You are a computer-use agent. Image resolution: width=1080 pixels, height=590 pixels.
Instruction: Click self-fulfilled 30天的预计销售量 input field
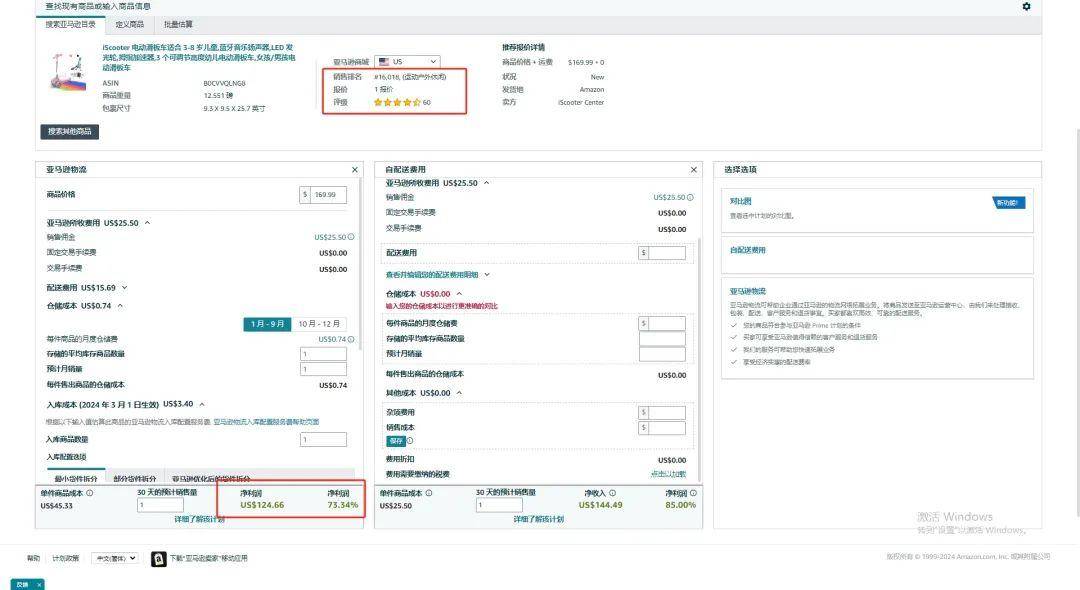(x=499, y=505)
